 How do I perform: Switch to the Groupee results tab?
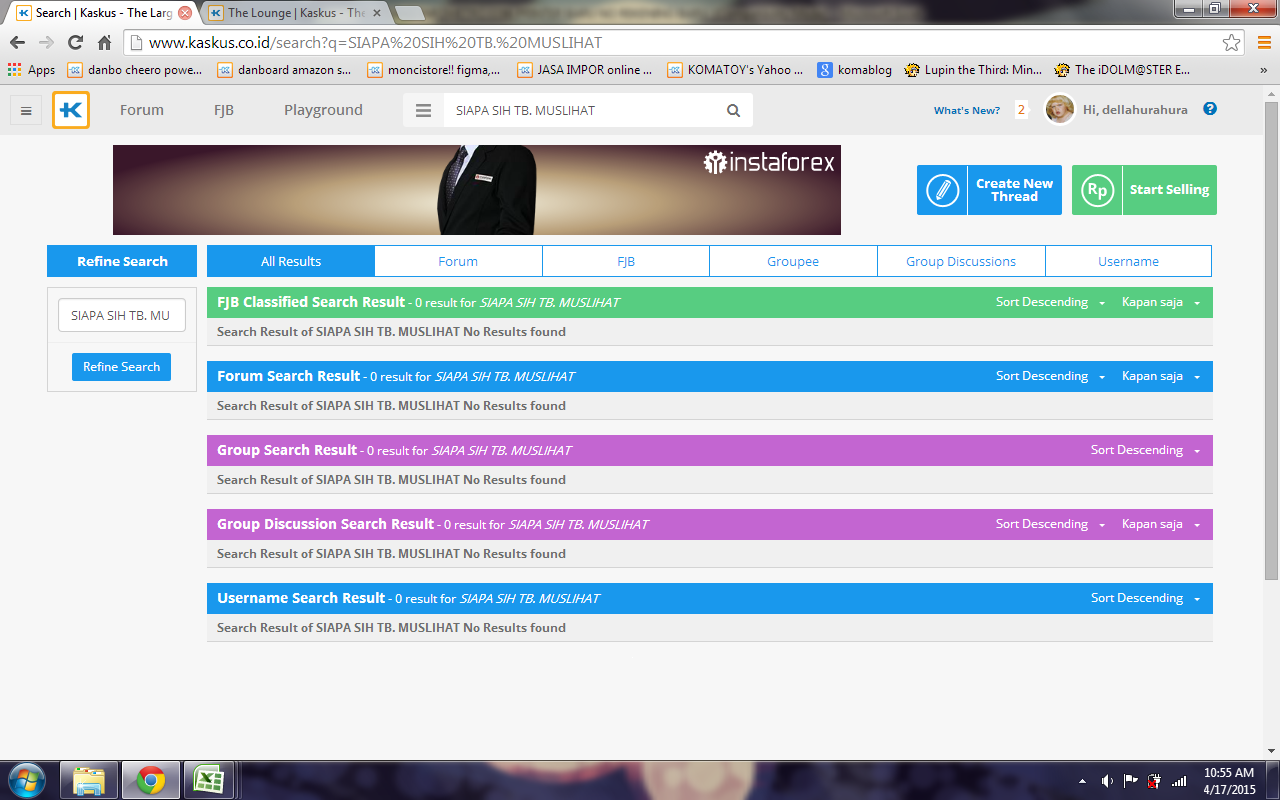(x=793, y=261)
